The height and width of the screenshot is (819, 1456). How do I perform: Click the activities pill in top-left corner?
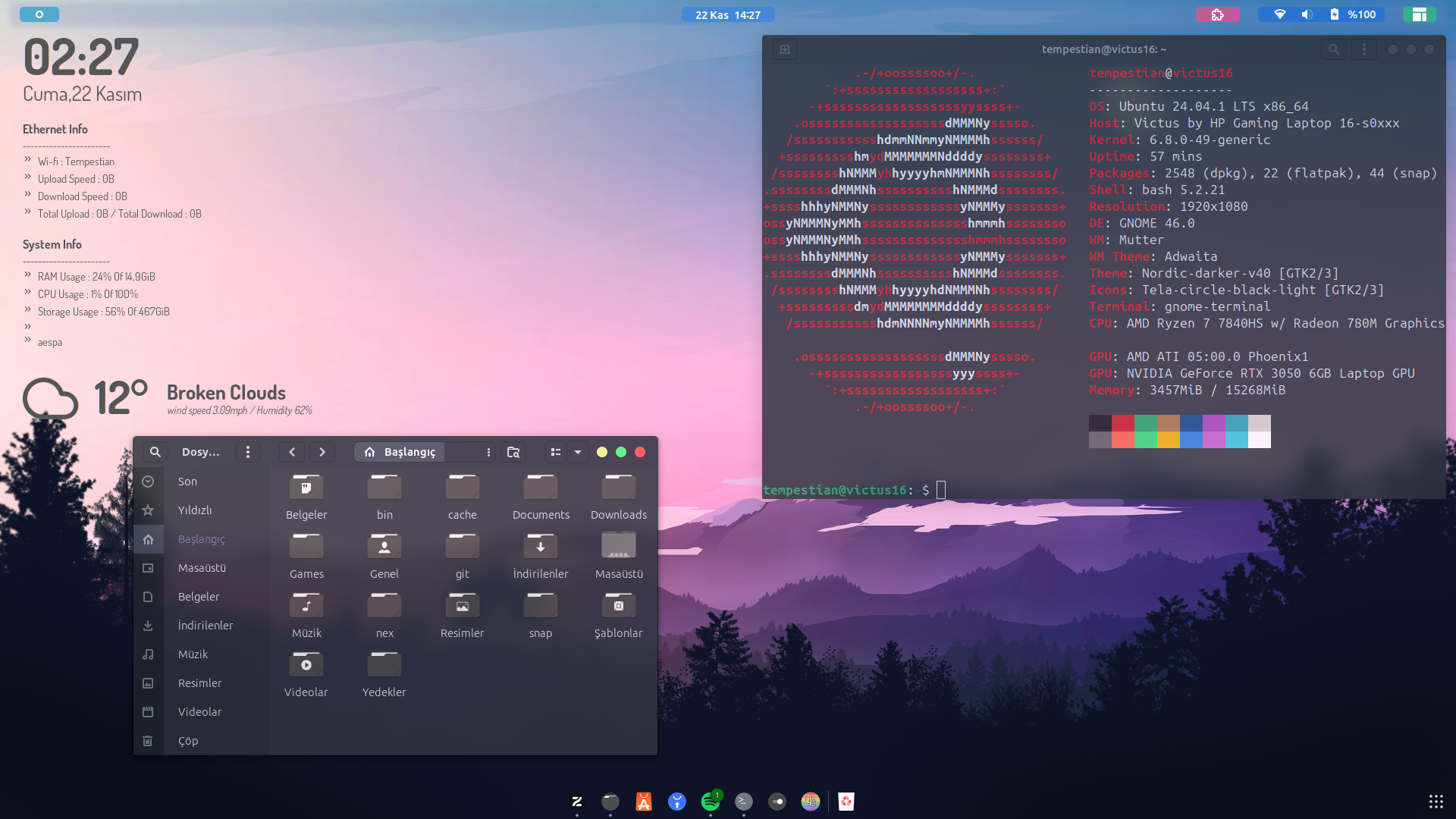(x=39, y=14)
